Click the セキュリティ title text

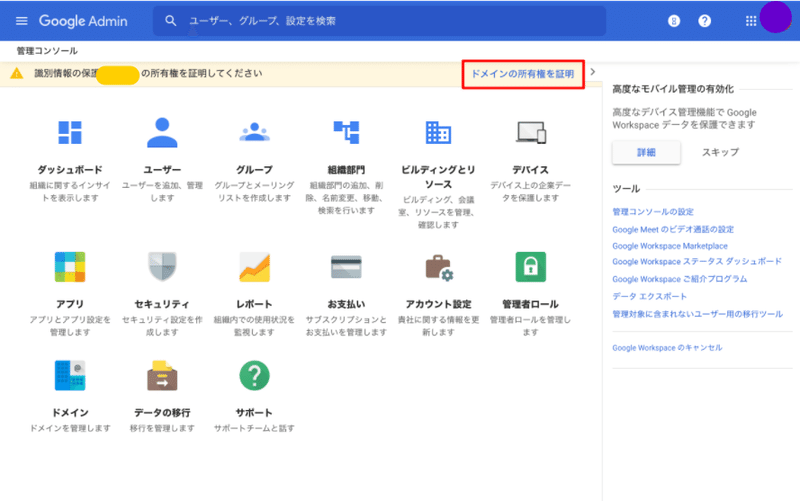(x=162, y=304)
